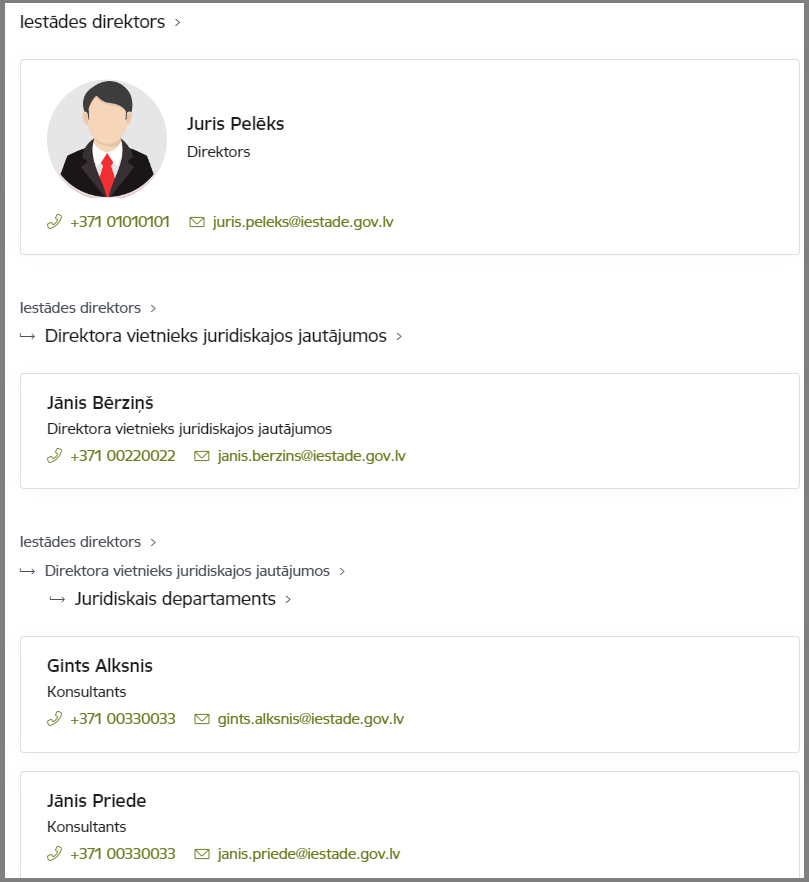
Task: Click the envelope icon next to juris.peleks email
Action: point(197,222)
